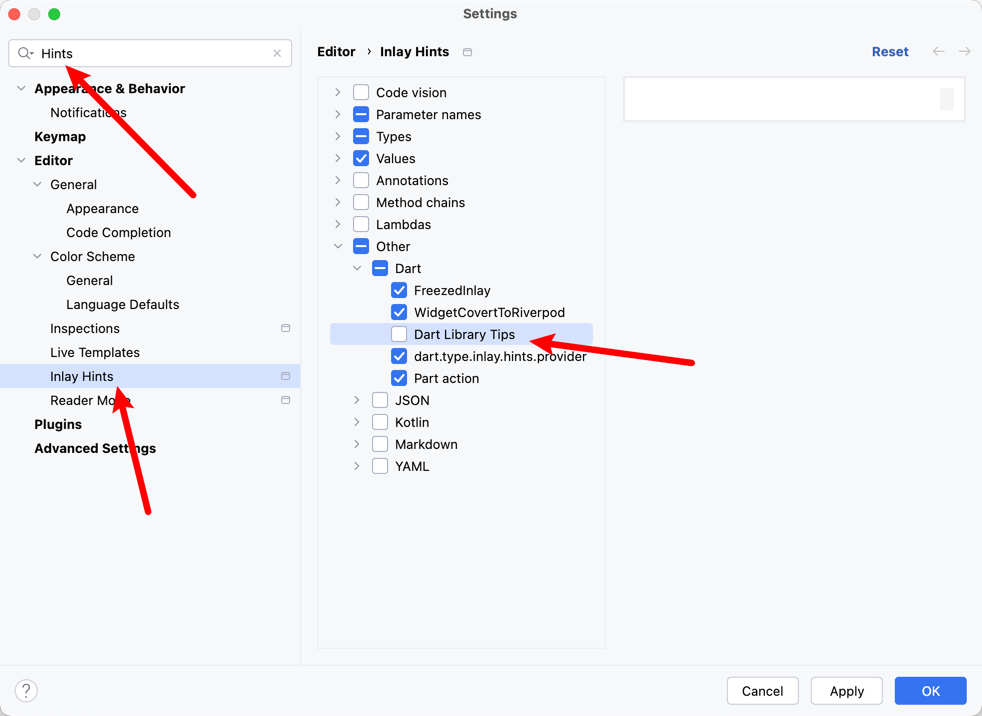Click the help question mark icon
Viewport: 982px width, 716px height.
point(26,690)
